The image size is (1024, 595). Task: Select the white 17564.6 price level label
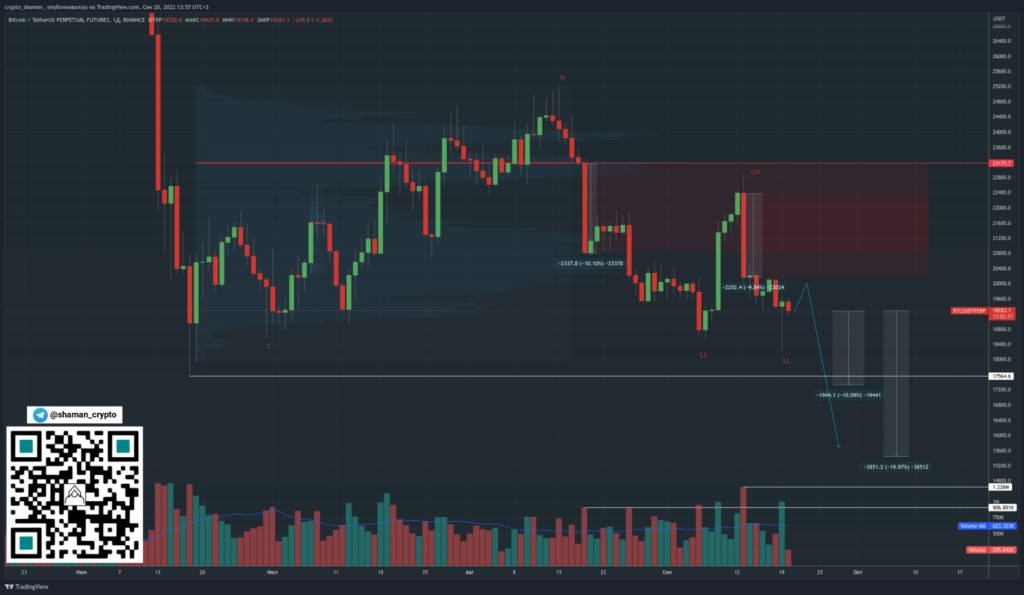1001,376
